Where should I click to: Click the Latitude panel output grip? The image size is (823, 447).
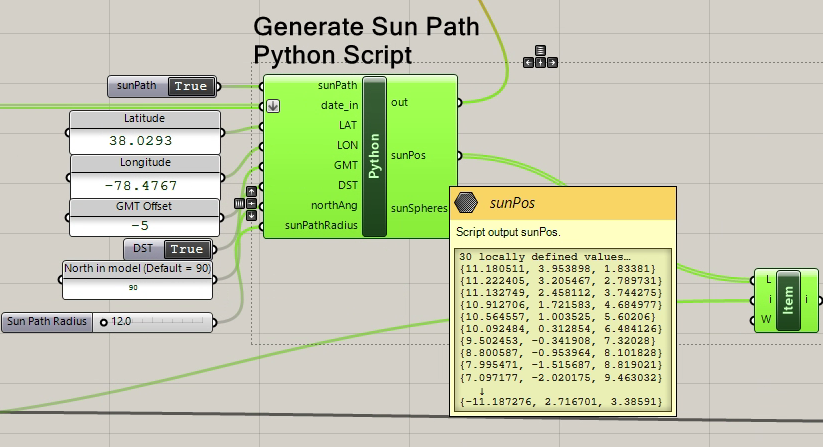pyautogui.click(x=223, y=133)
